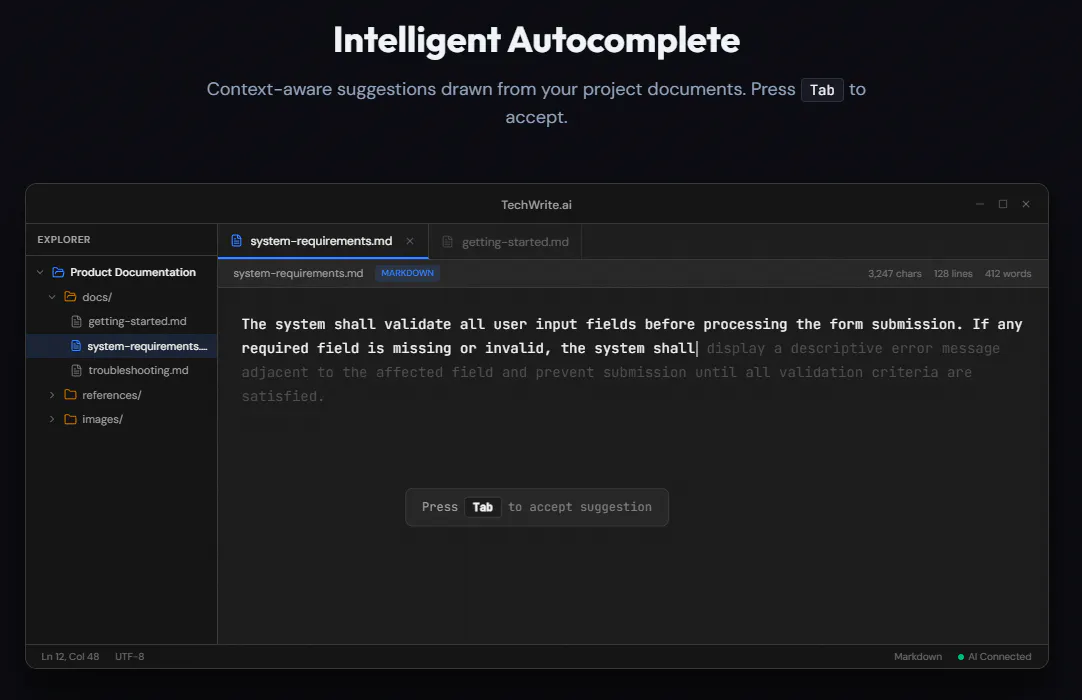1082x700 pixels.
Task: Click the images/ folder icon
Action: (70, 419)
